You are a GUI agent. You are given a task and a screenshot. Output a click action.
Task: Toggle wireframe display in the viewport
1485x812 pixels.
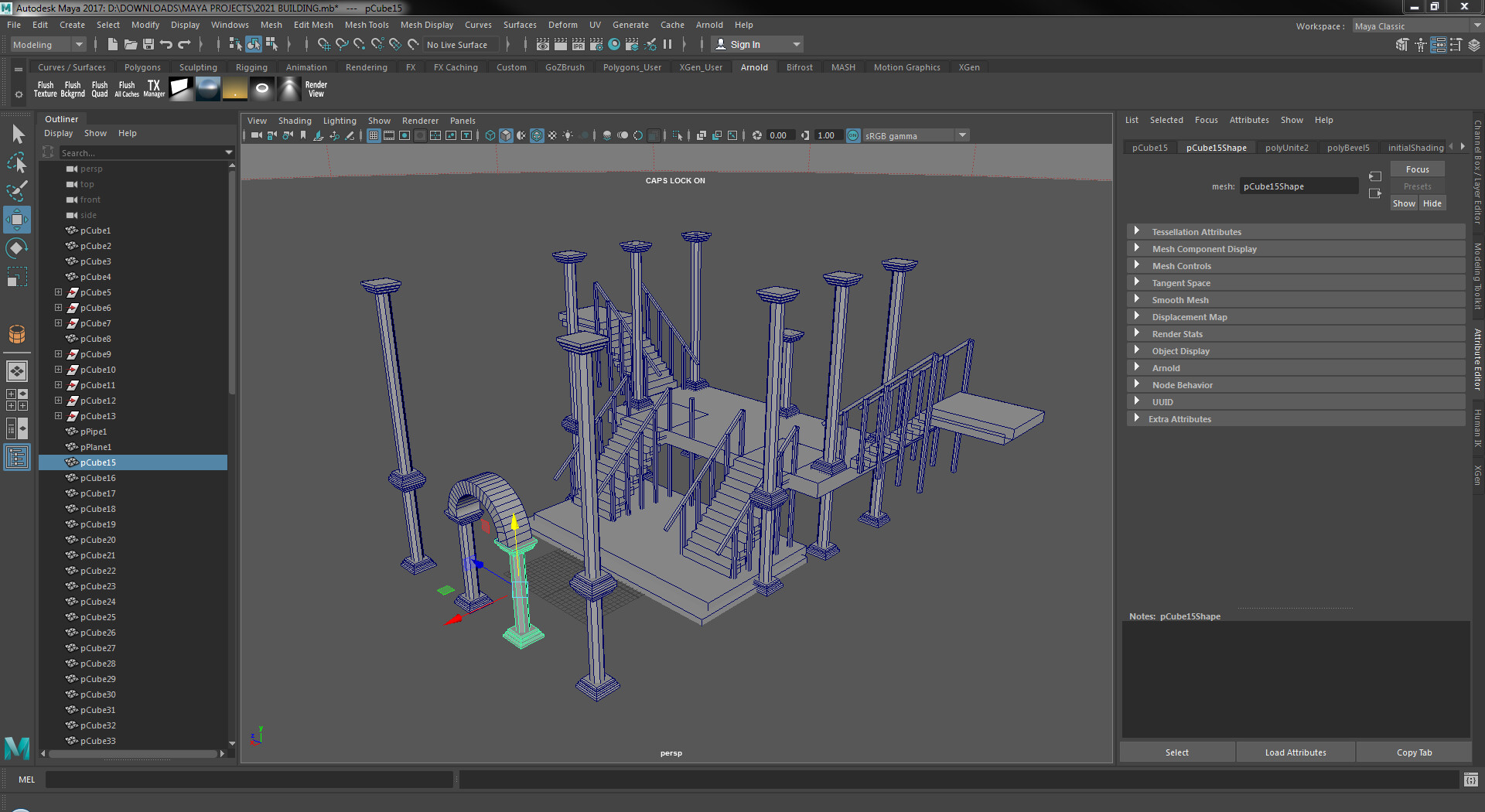(x=490, y=135)
